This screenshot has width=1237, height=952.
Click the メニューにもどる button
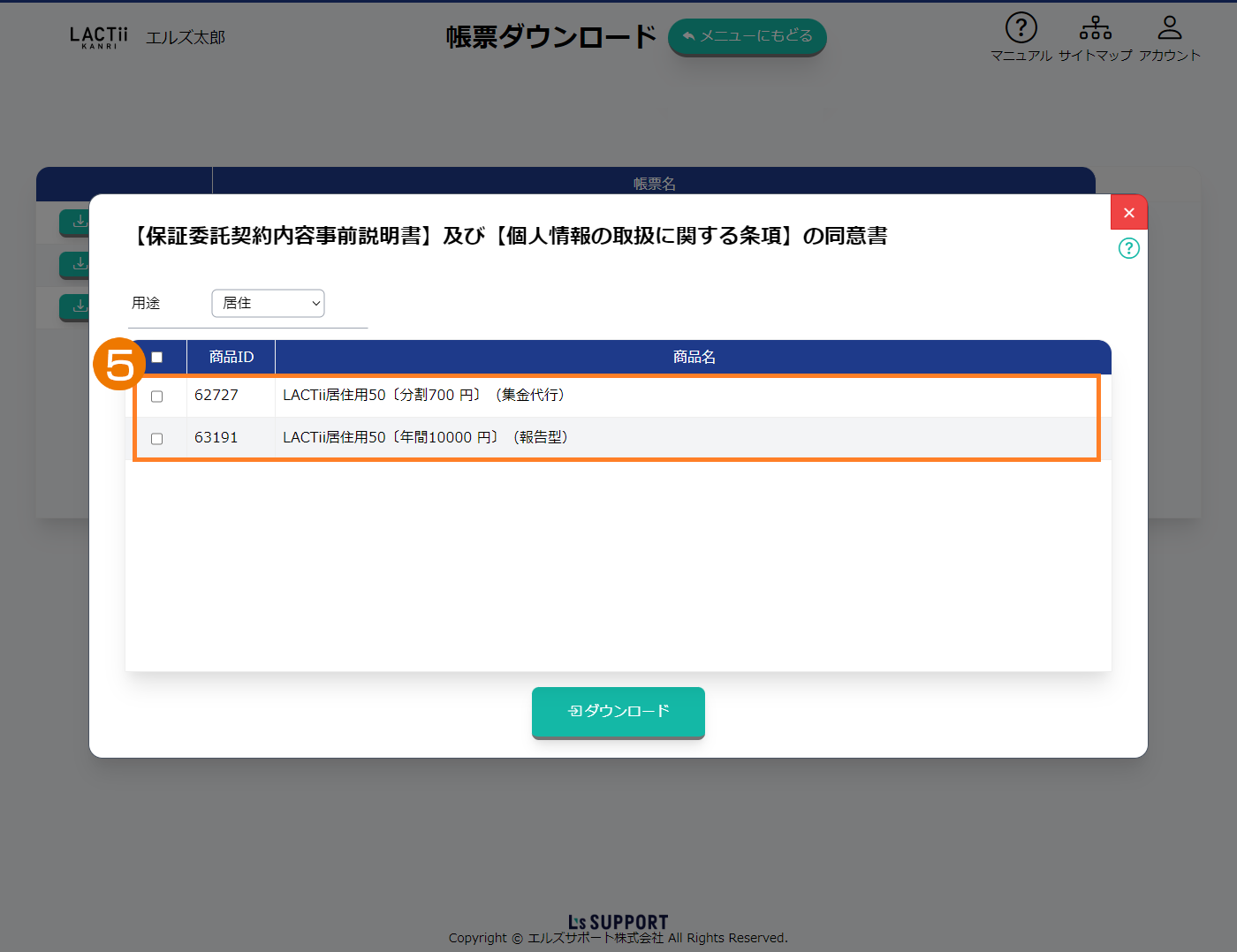click(747, 36)
